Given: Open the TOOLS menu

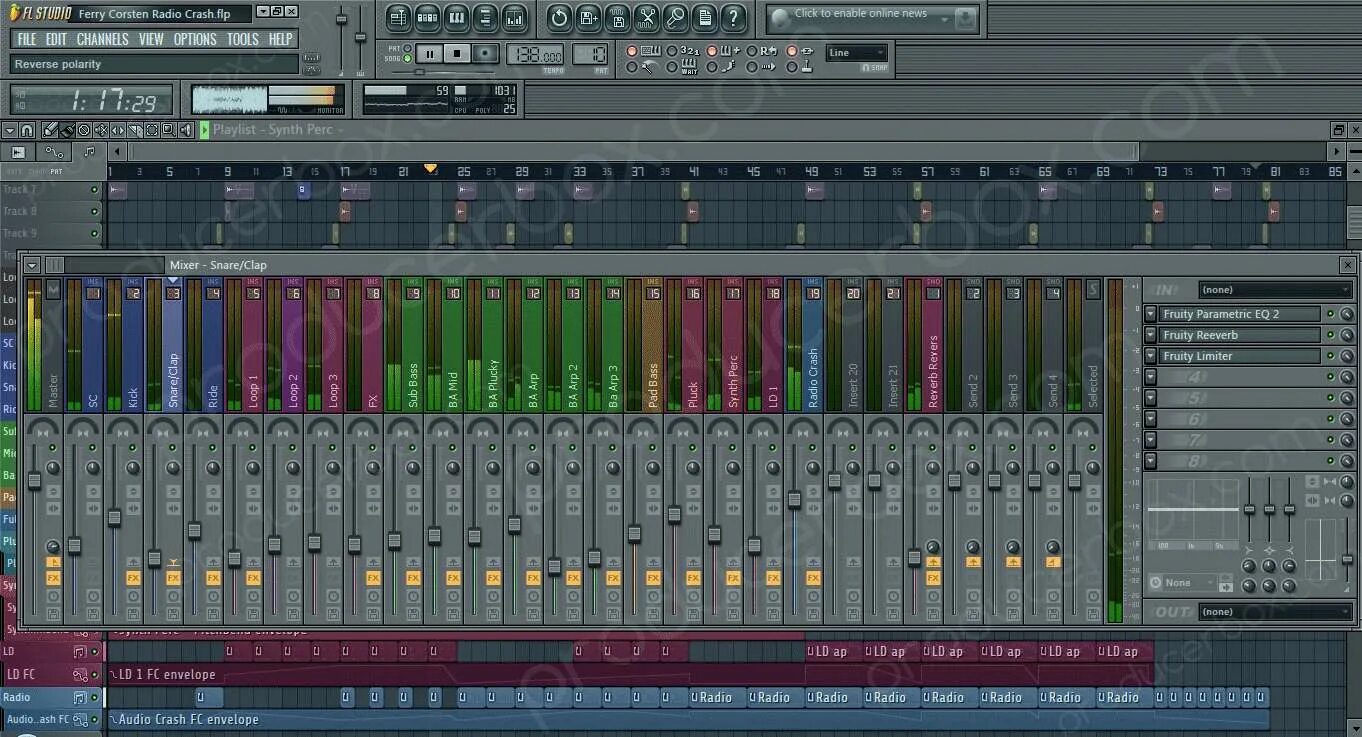Looking at the screenshot, I should click(x=243, y=39).
